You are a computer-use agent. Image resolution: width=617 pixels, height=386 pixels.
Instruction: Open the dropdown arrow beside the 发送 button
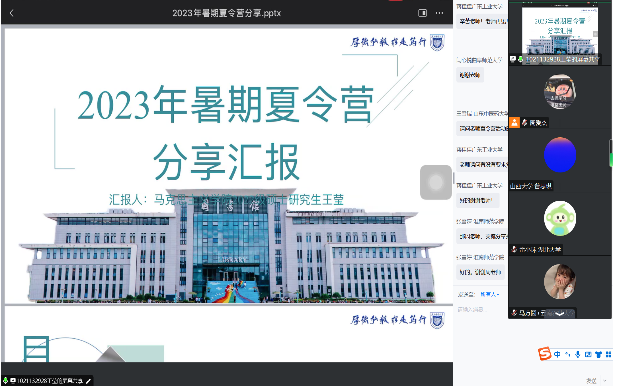coord(604,380)
